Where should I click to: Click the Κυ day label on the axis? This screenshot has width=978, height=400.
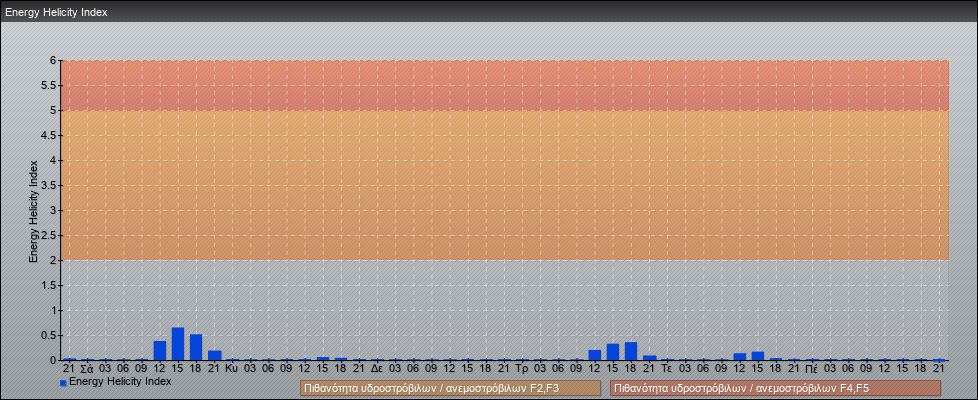click(232, 369)
